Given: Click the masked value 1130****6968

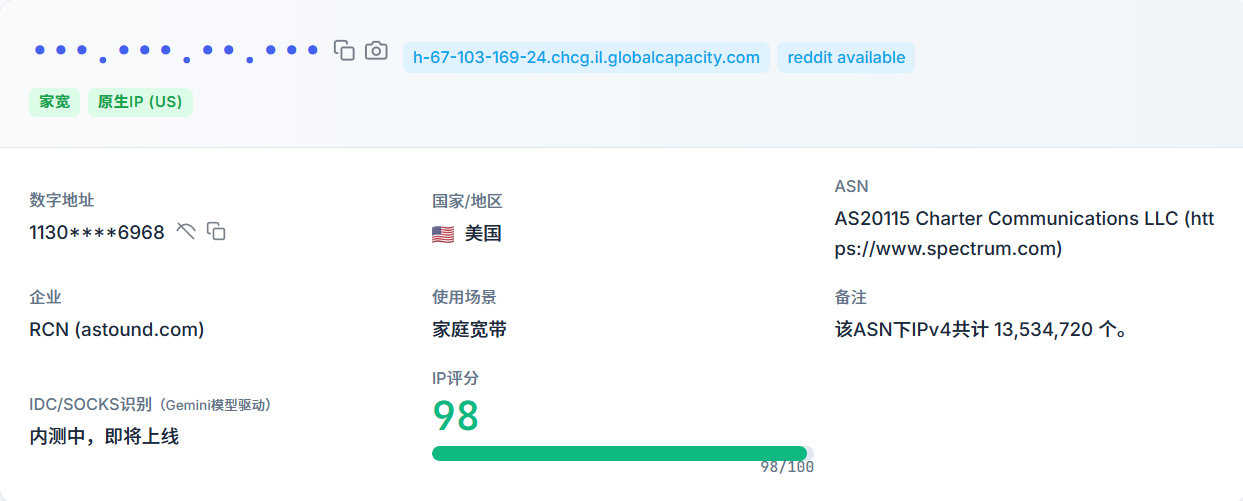Looking at the screenshot, I should [97, 233].
